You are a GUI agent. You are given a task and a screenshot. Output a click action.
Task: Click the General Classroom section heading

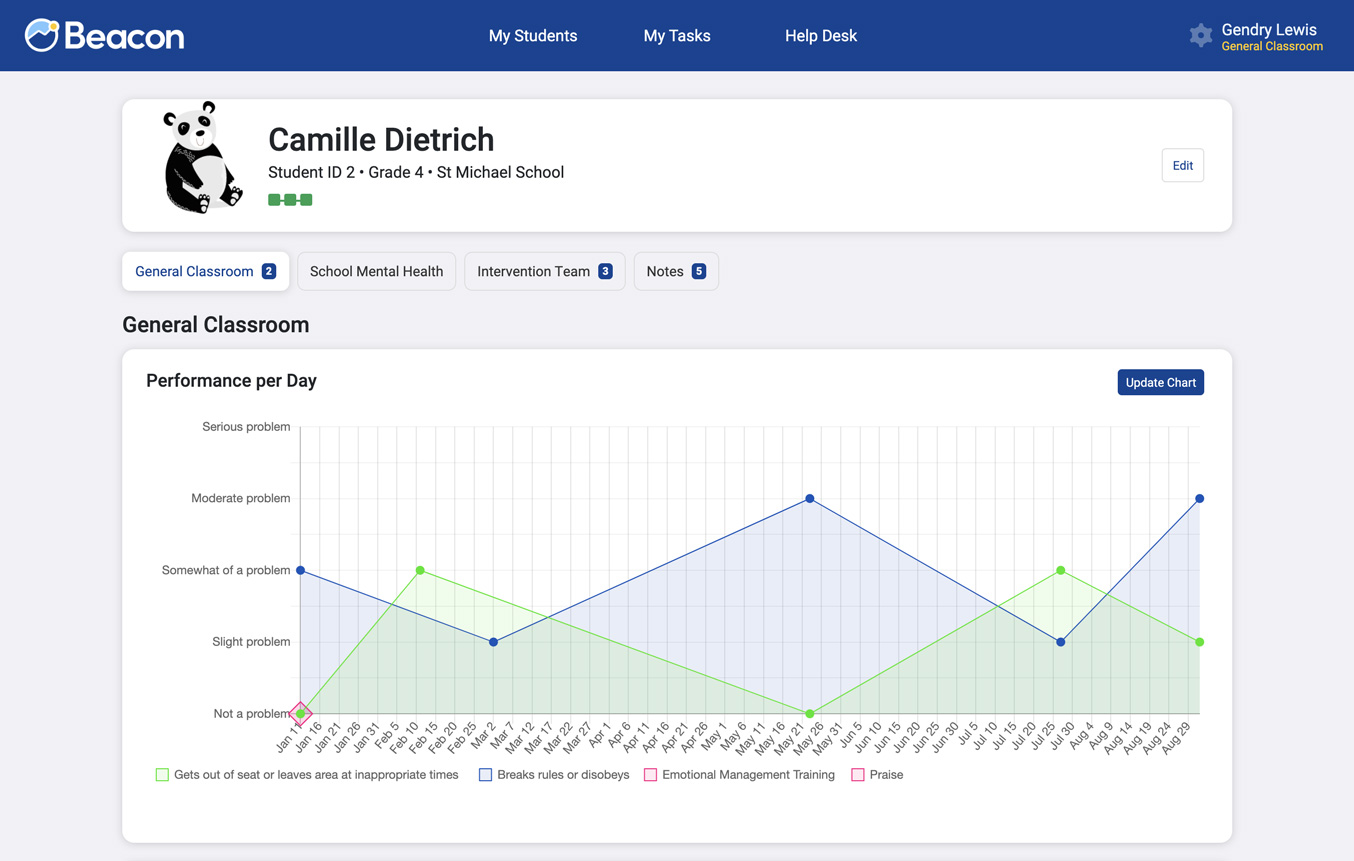[x=216, y=325]
